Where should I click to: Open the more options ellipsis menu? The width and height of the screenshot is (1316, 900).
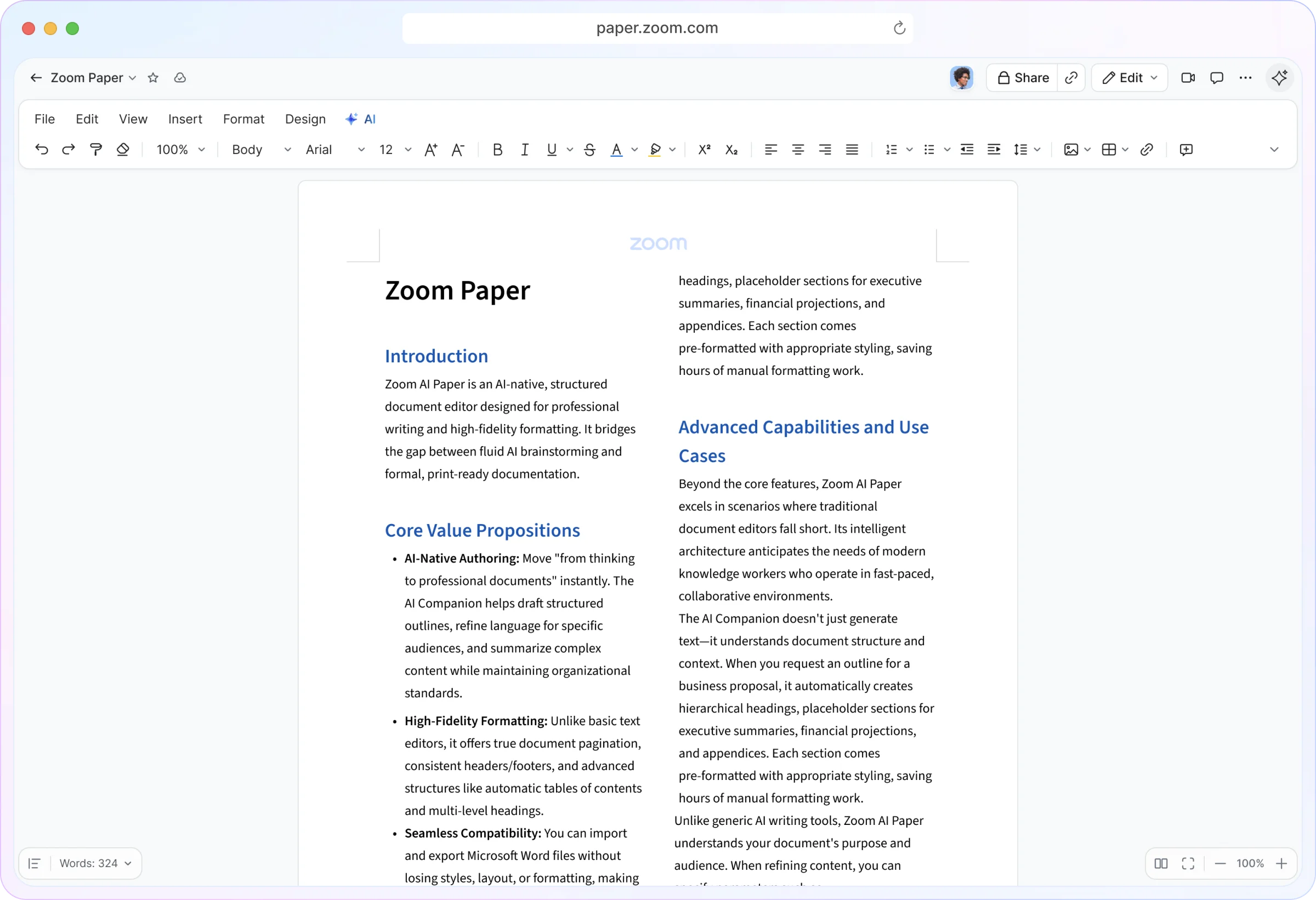(1245, 77)
